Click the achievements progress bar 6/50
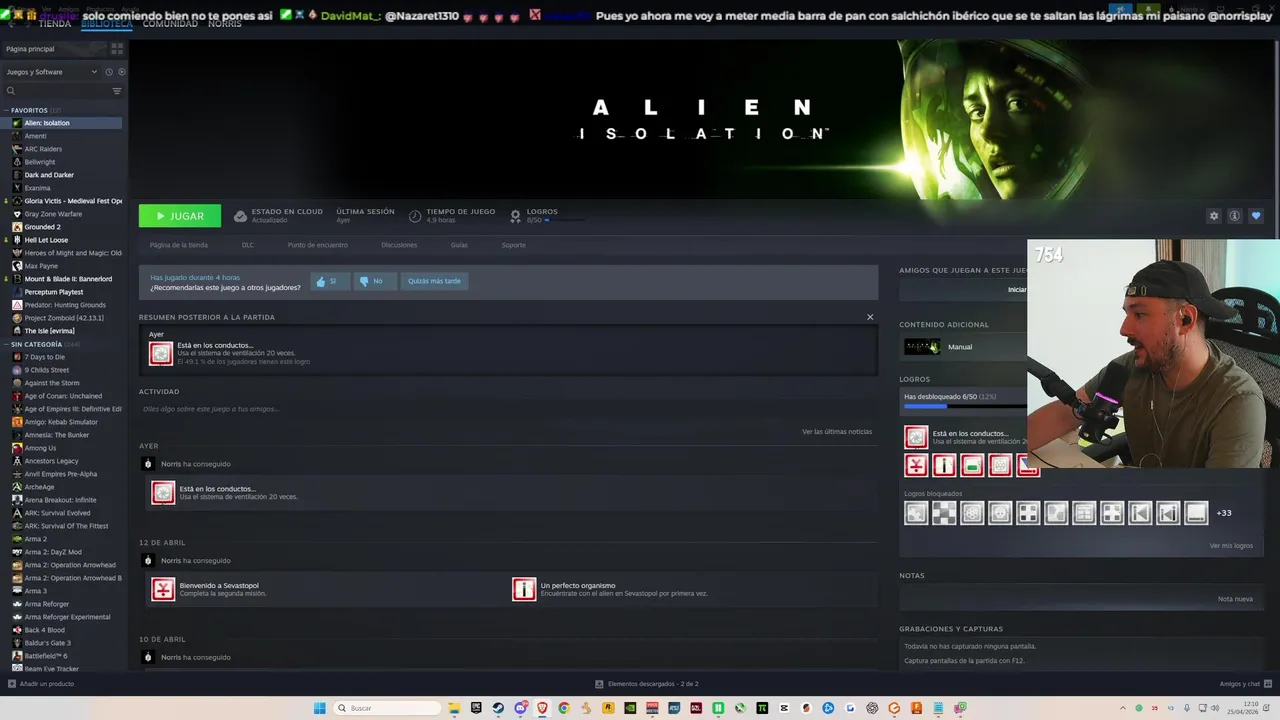1280x720 pixels. click(965, 406)
